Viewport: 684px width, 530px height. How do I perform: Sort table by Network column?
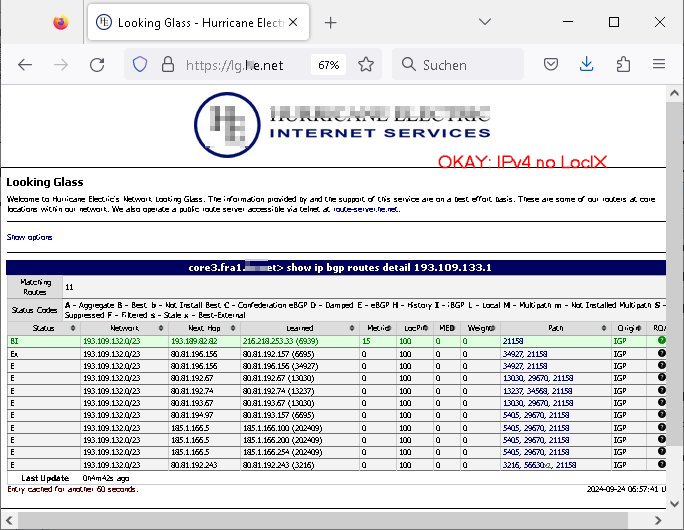click(125, 328)
